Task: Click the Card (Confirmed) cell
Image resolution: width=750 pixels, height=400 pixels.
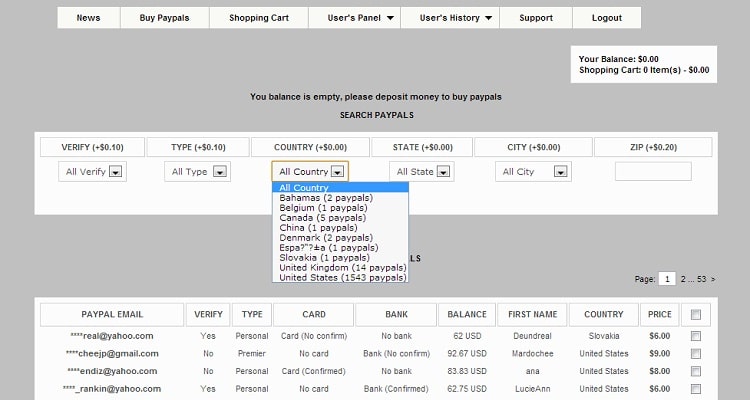Action: pos(313,371)
